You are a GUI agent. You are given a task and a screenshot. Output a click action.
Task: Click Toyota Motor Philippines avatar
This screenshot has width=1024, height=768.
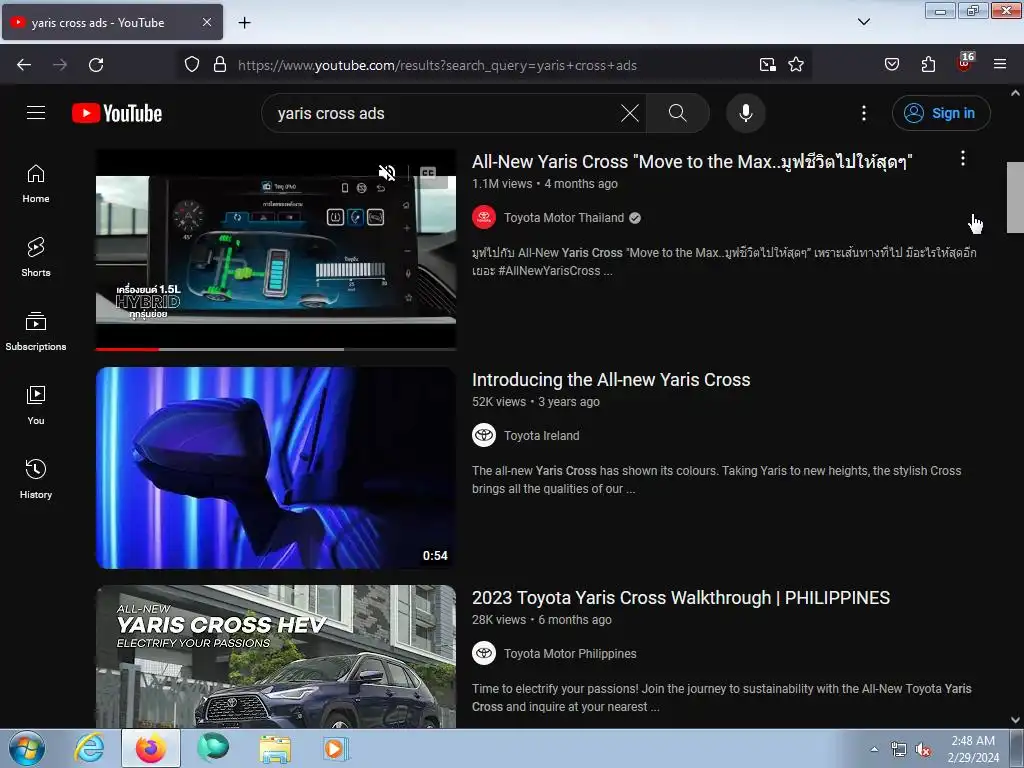click(484, 653)
